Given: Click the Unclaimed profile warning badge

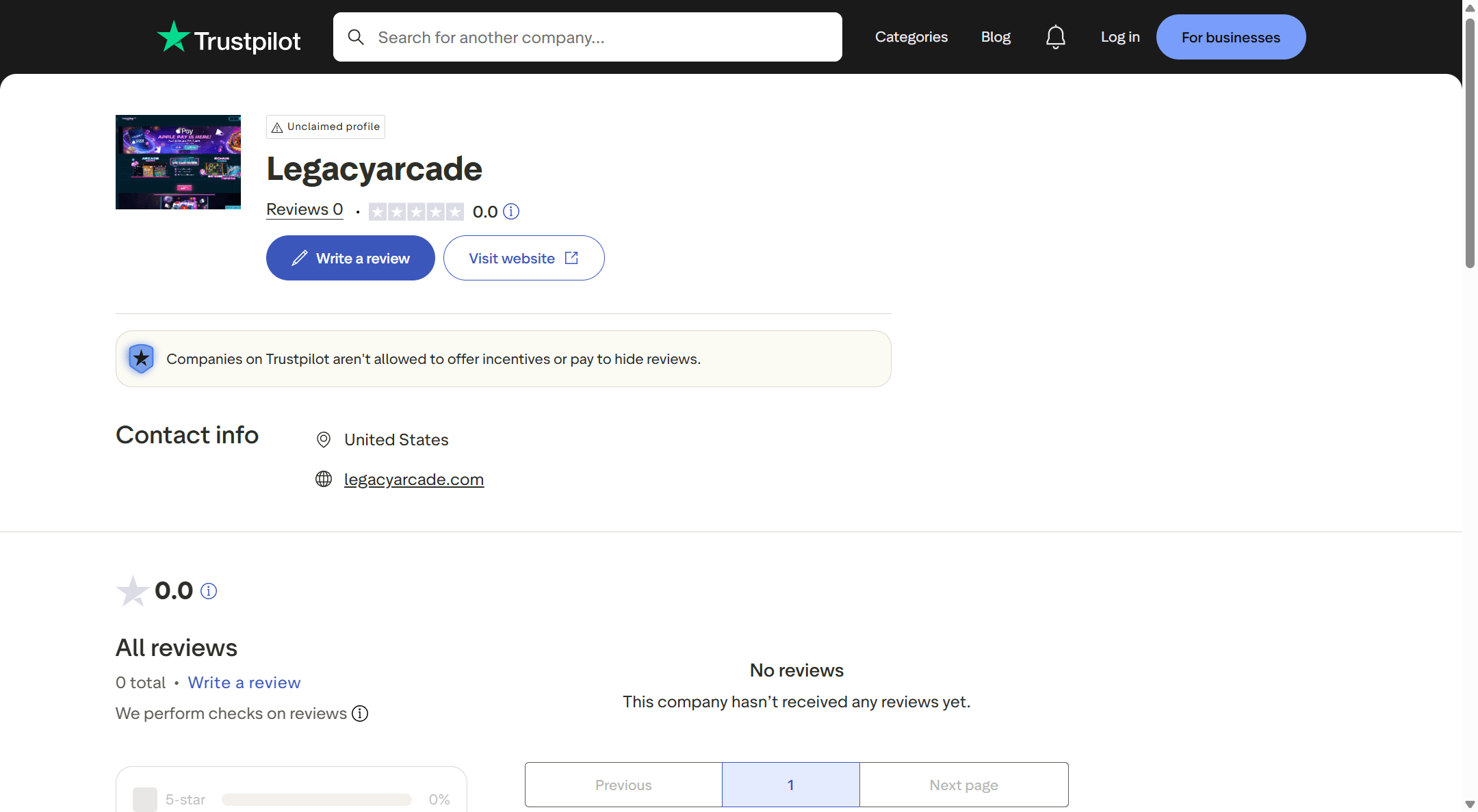Looking at the screenshot, I should [x=326, y=127].
